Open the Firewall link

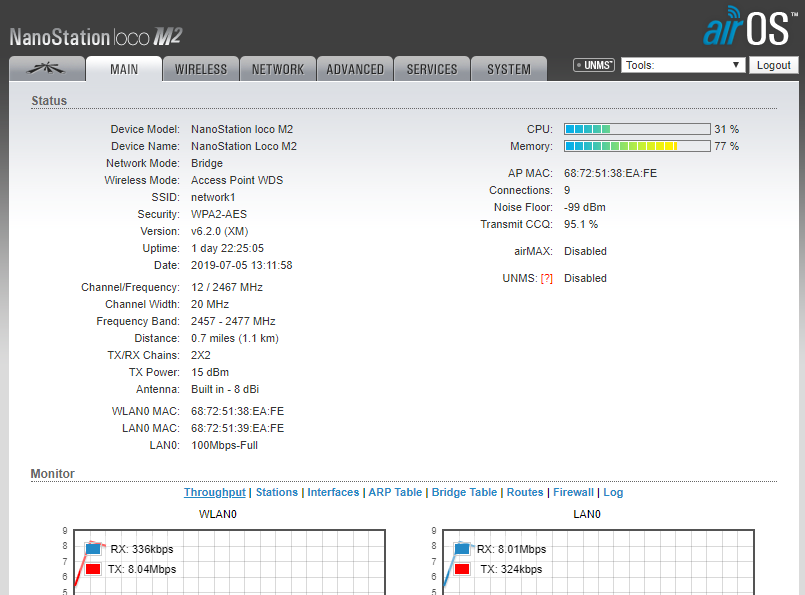573,492
